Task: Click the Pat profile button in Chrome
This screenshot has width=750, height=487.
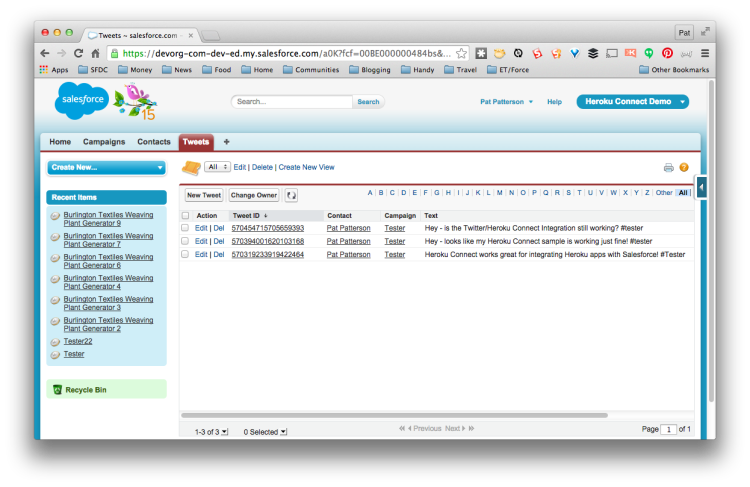Action: pos(684,33)
